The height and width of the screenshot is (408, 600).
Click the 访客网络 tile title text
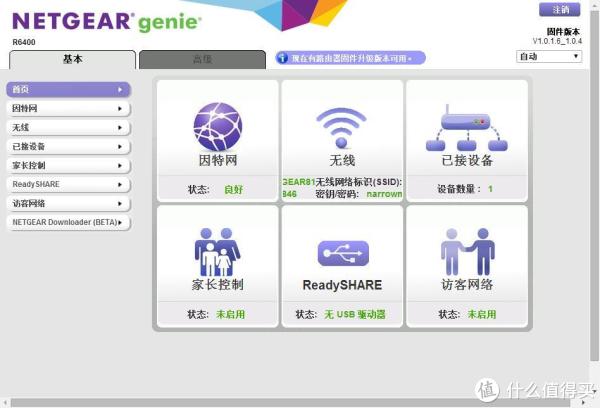tap(467, 284)
